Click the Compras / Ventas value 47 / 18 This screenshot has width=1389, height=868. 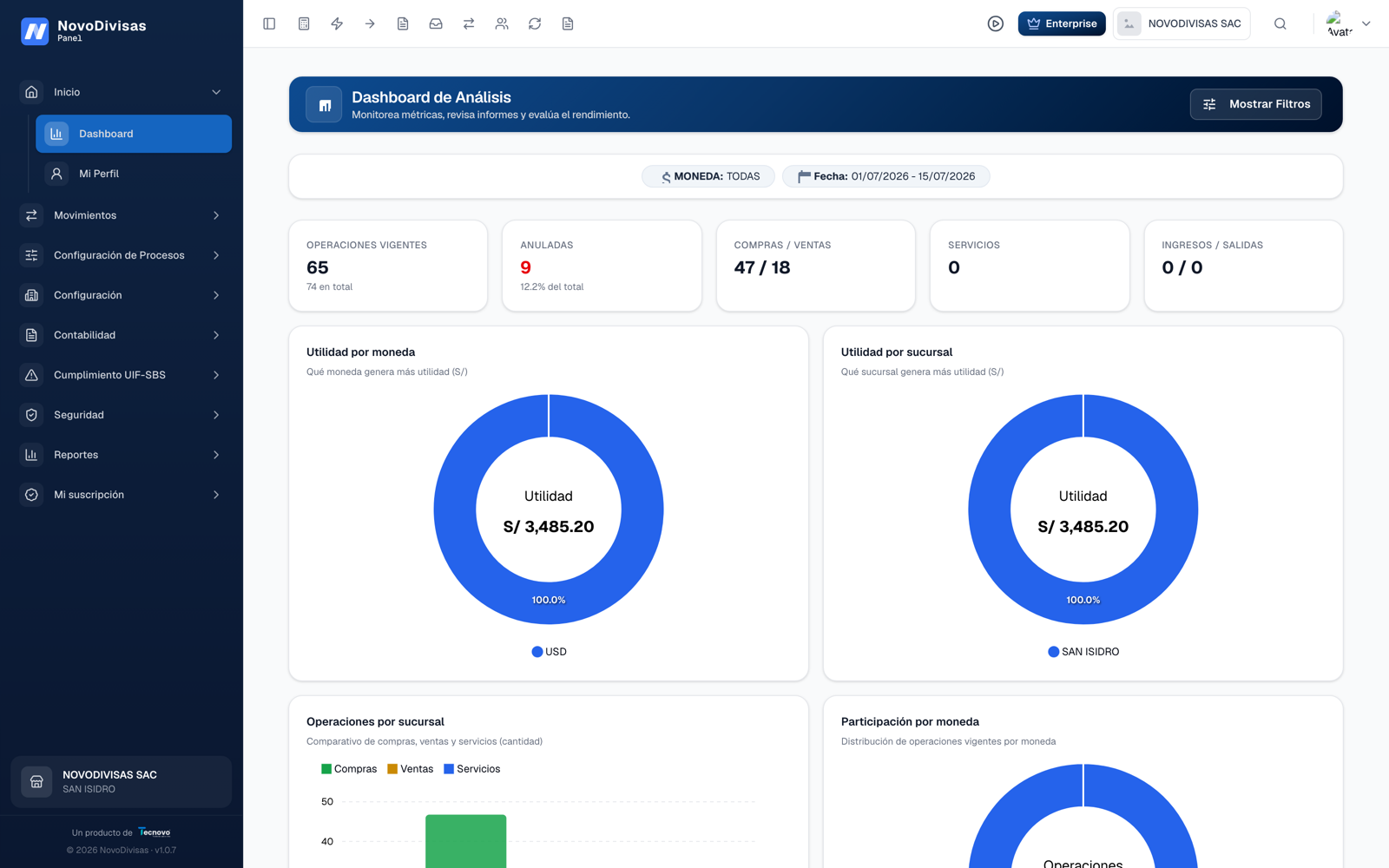762,267
